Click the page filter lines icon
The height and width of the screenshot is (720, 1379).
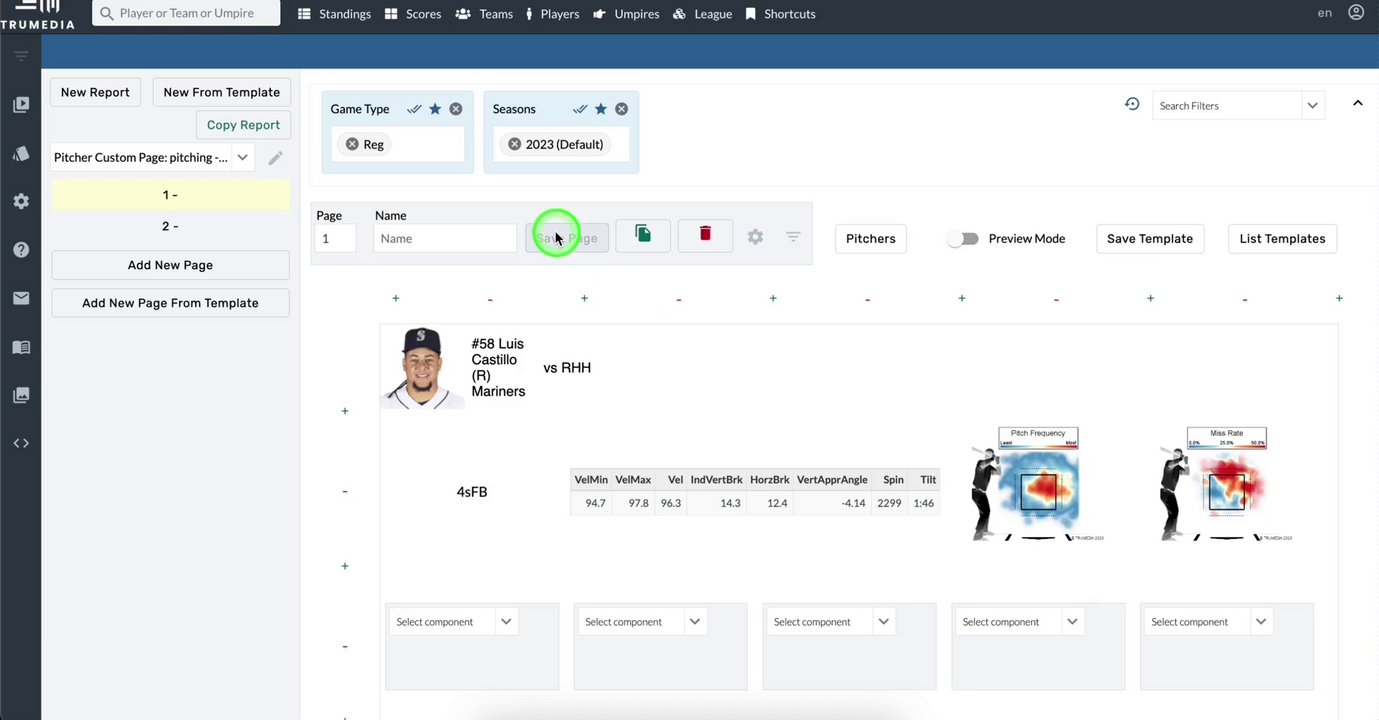[793, 237]
